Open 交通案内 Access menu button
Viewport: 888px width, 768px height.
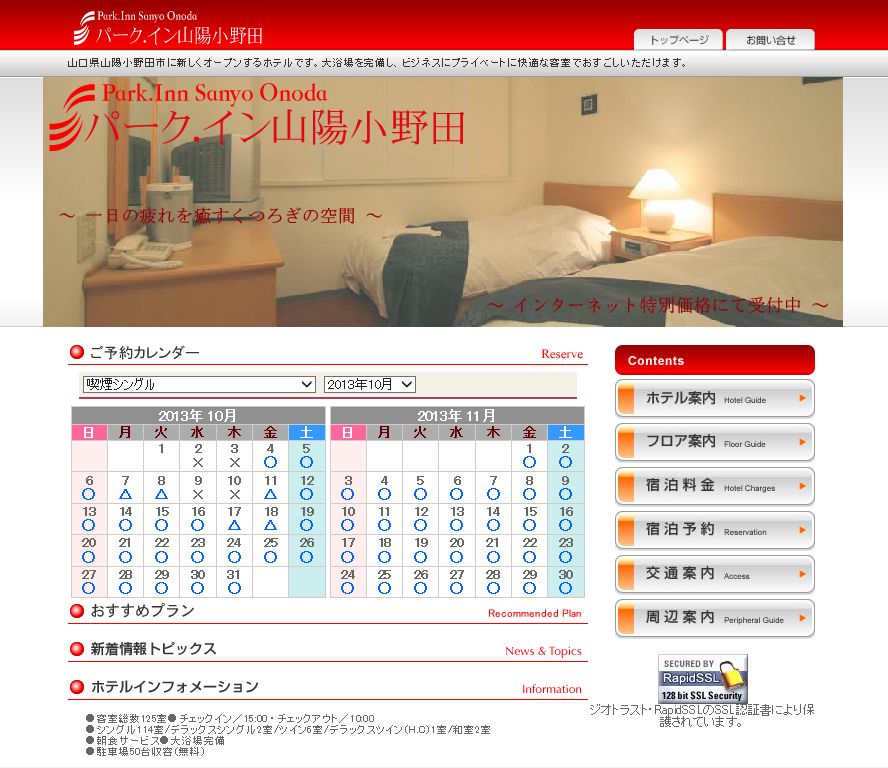[x=715, y=574]
